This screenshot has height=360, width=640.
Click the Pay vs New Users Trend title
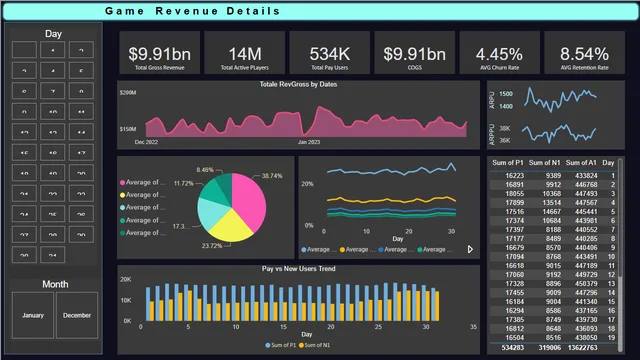(298, 269)
